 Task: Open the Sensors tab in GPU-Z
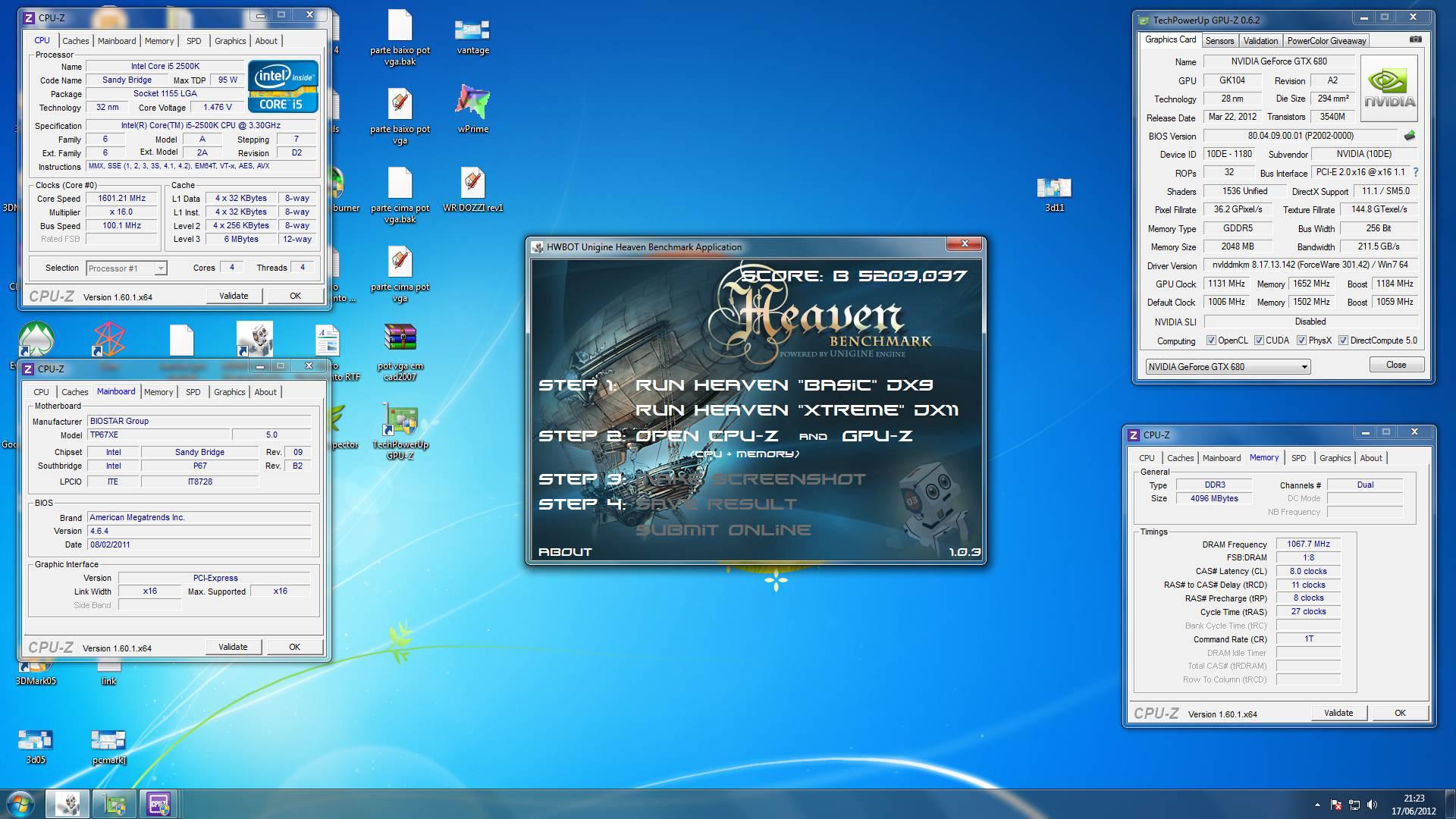point(1219,41)
